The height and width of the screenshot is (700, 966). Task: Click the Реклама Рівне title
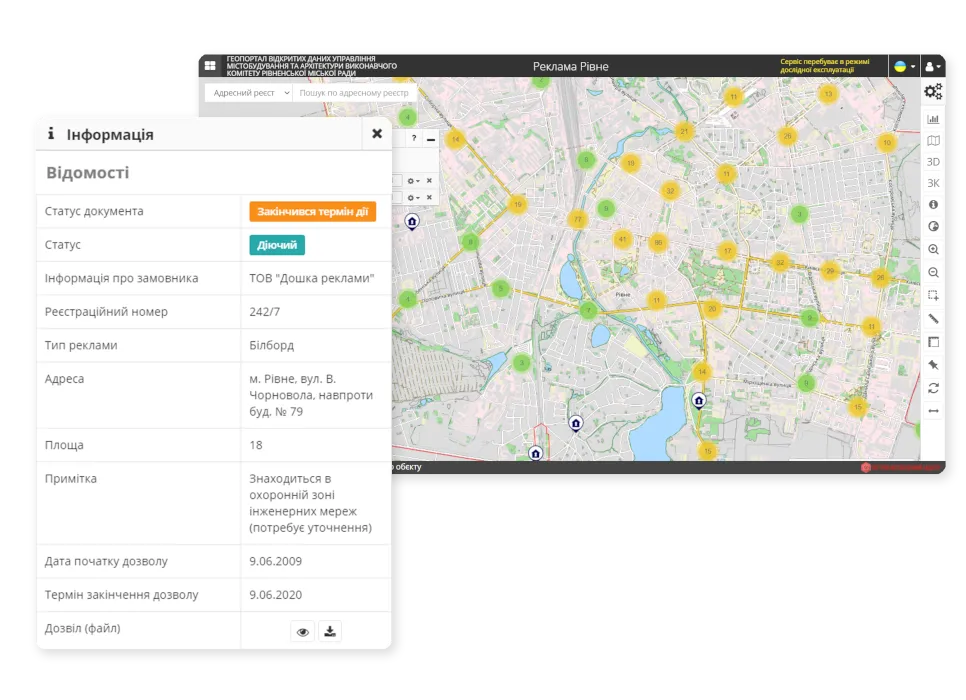click(x=570, y=67)
